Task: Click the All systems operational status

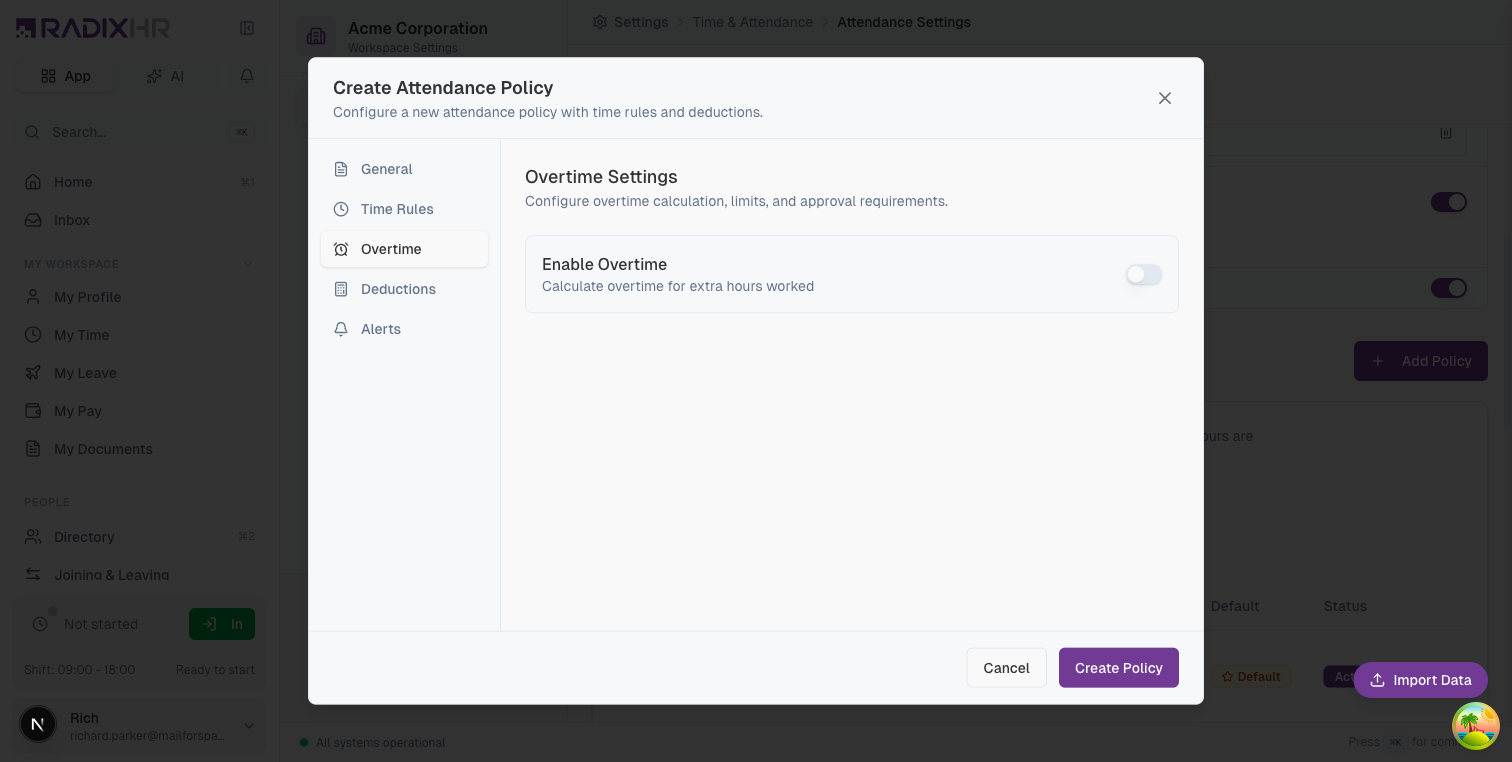Action: point(372,743)
